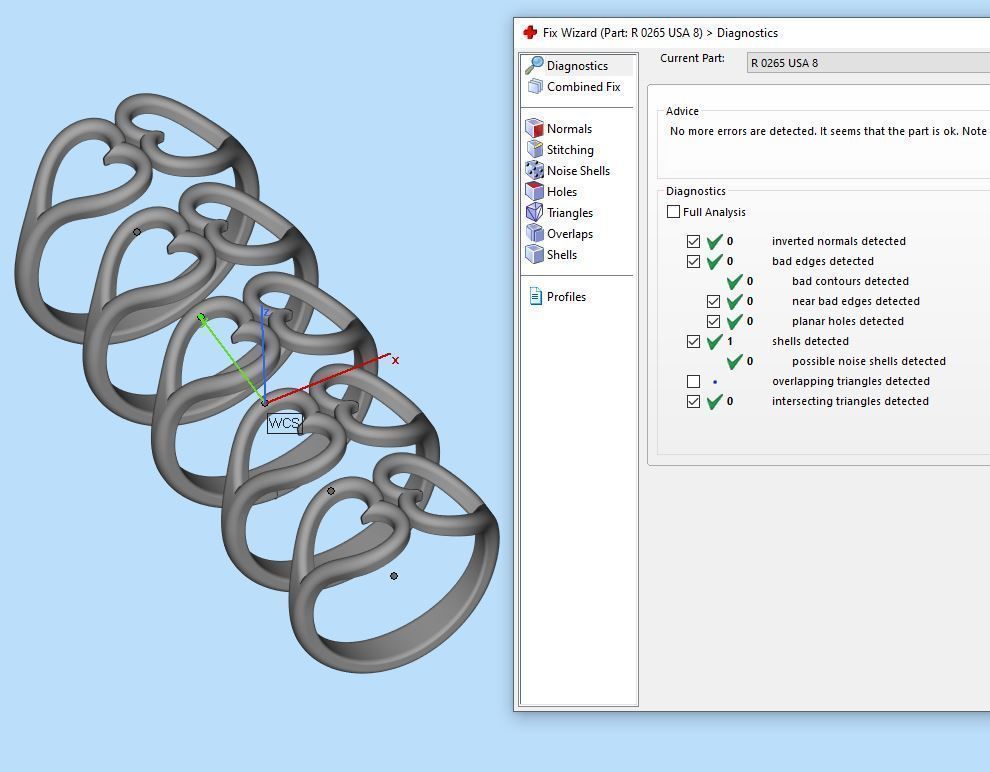
Task: Go to Profiles page label
Action: (x=566, y=297)
